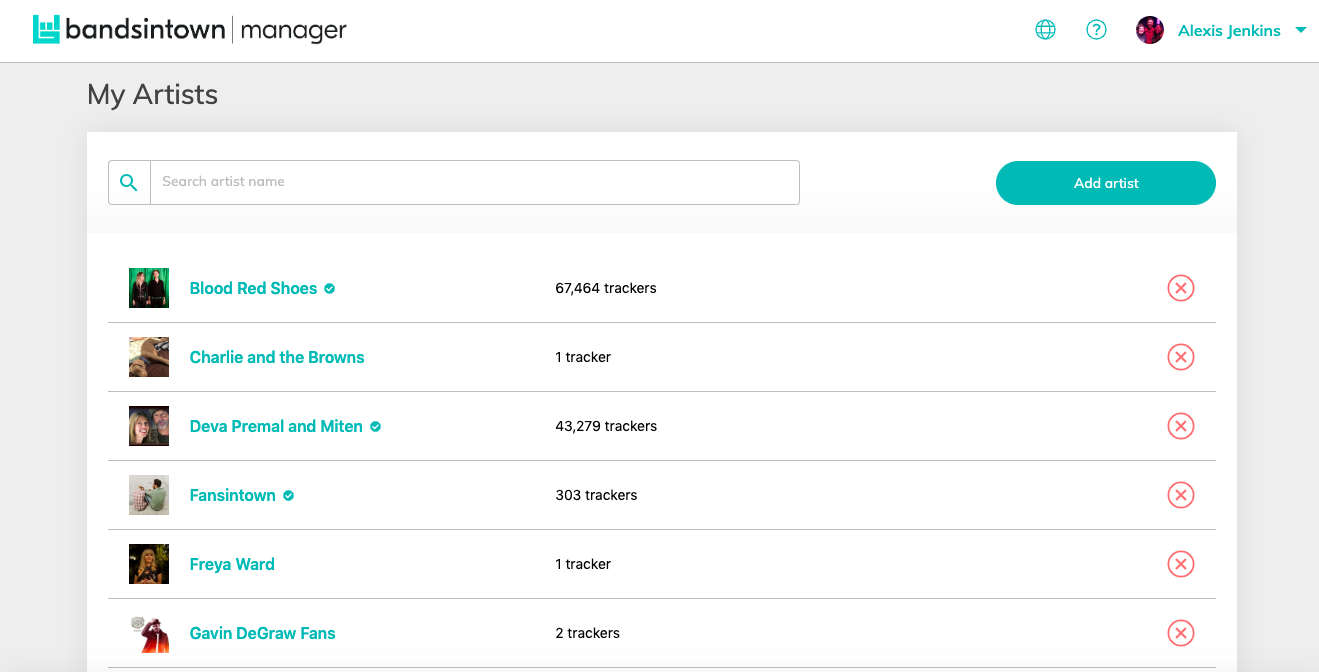Image resolution: width=1319 pixels, height=672 pixels.
Task: Open Charlie and the Browns artist page
Action: (277, 357)
